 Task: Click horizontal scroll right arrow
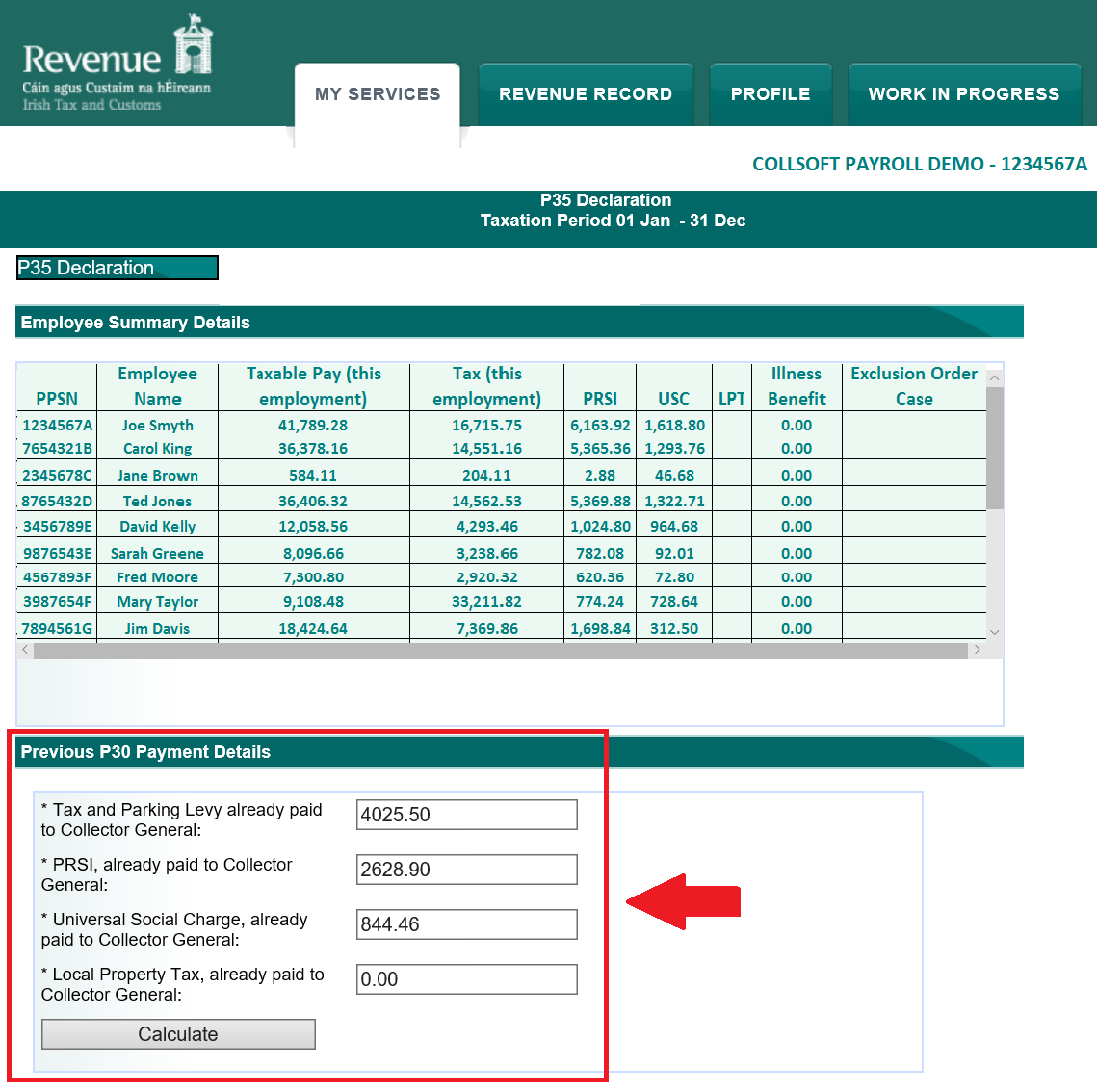978,650
